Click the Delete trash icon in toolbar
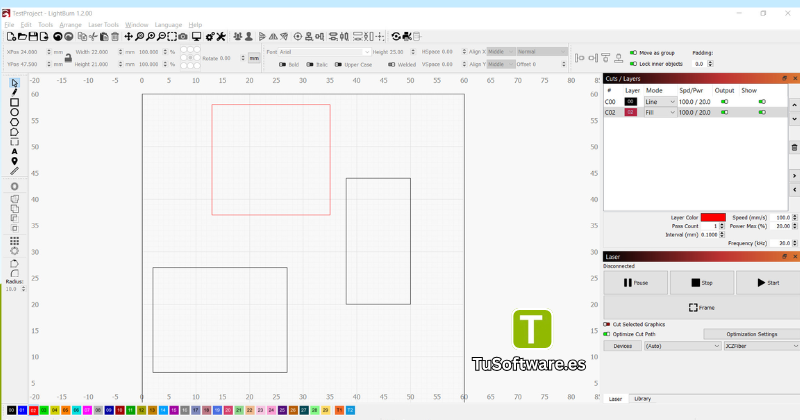 pyautogui.click(x=115, y=36)
